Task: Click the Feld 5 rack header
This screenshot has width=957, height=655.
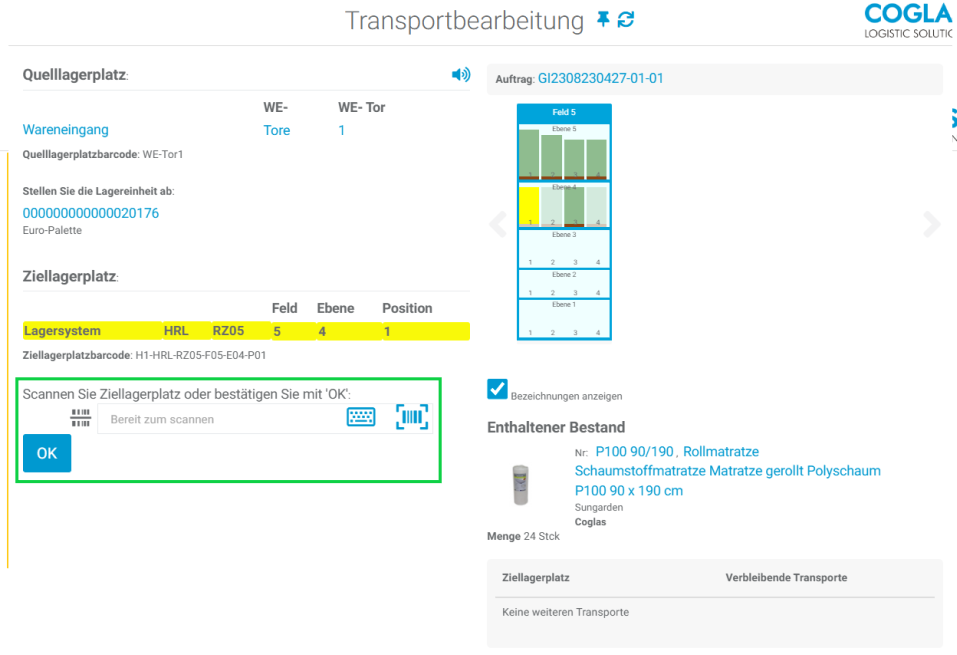Action: [564, 112]
